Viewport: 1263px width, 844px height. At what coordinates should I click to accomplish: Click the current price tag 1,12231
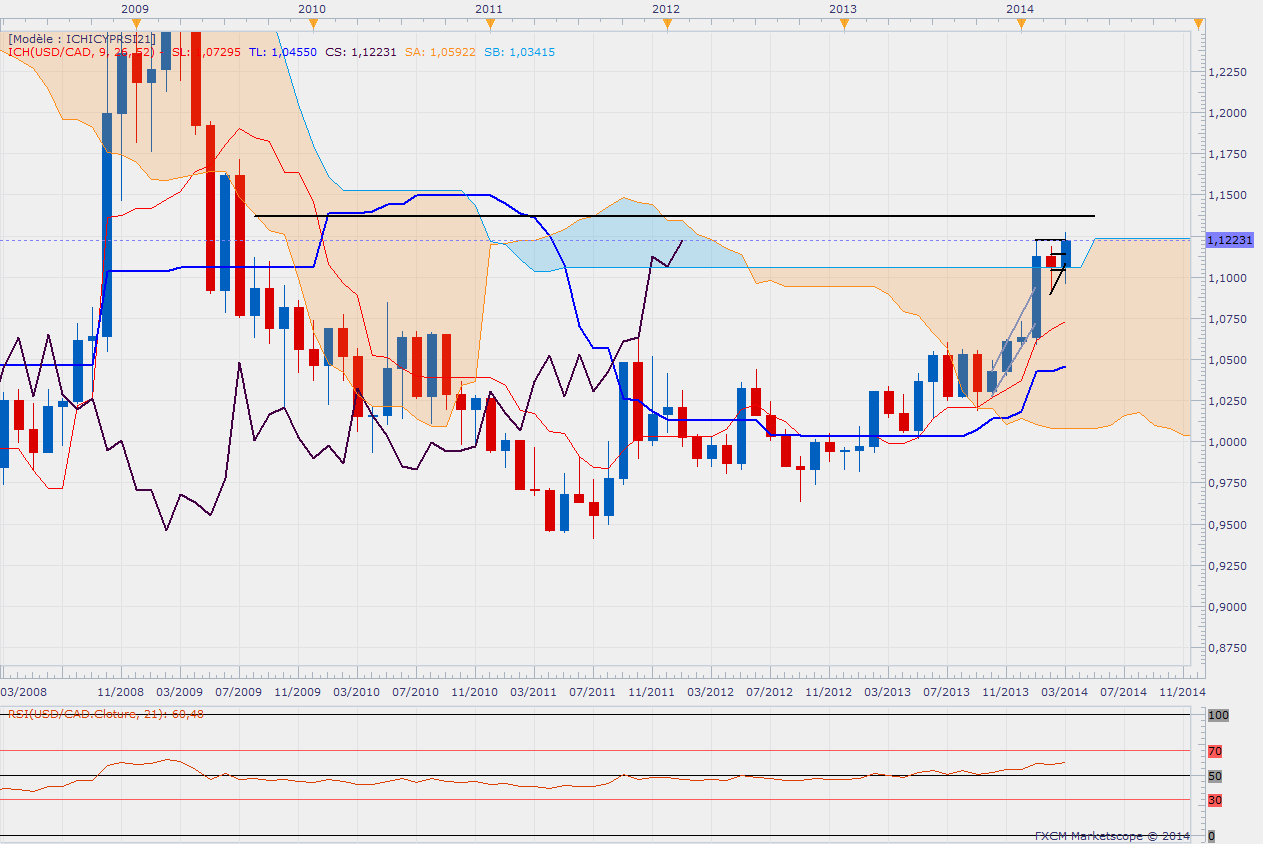click(x=1228, y=240)
